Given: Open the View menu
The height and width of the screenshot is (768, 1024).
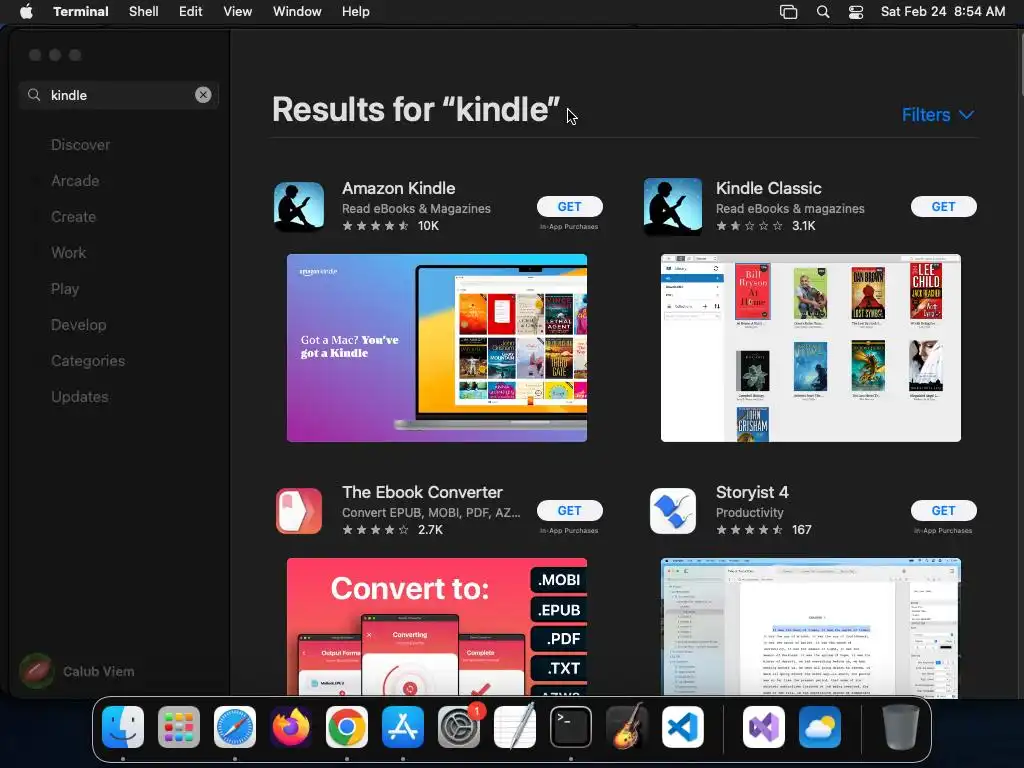Looking at the screenshot, I should tap(238, 11).
